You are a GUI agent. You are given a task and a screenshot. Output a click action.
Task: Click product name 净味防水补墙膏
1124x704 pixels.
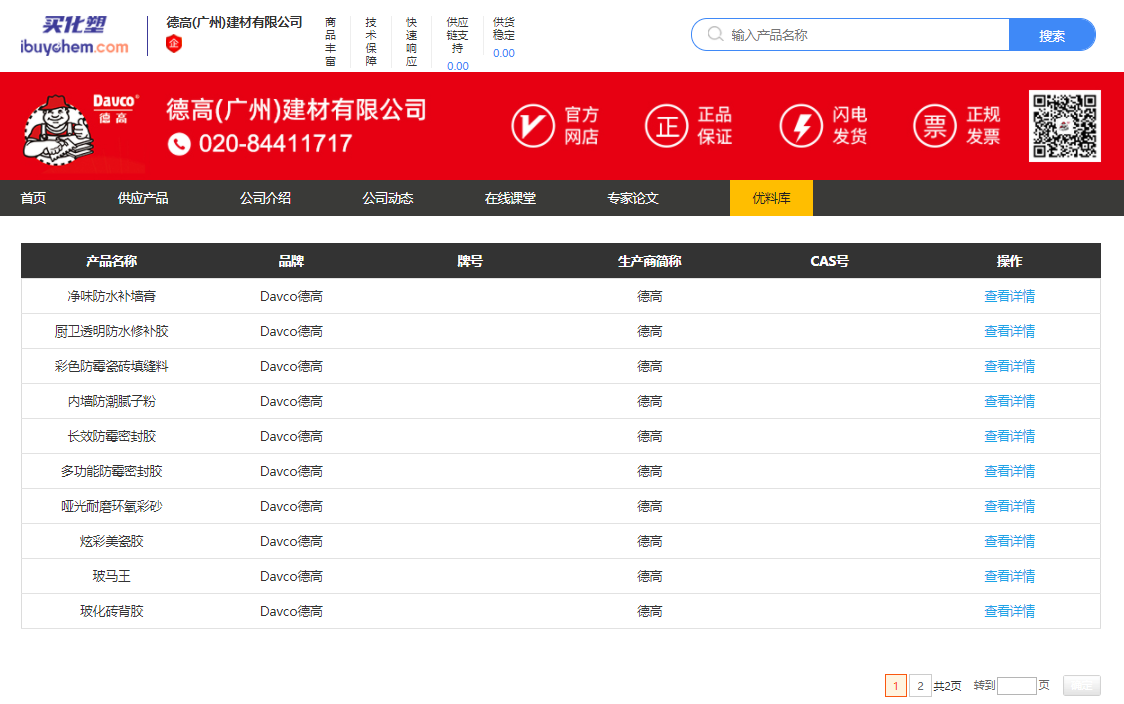coord(111,296)
